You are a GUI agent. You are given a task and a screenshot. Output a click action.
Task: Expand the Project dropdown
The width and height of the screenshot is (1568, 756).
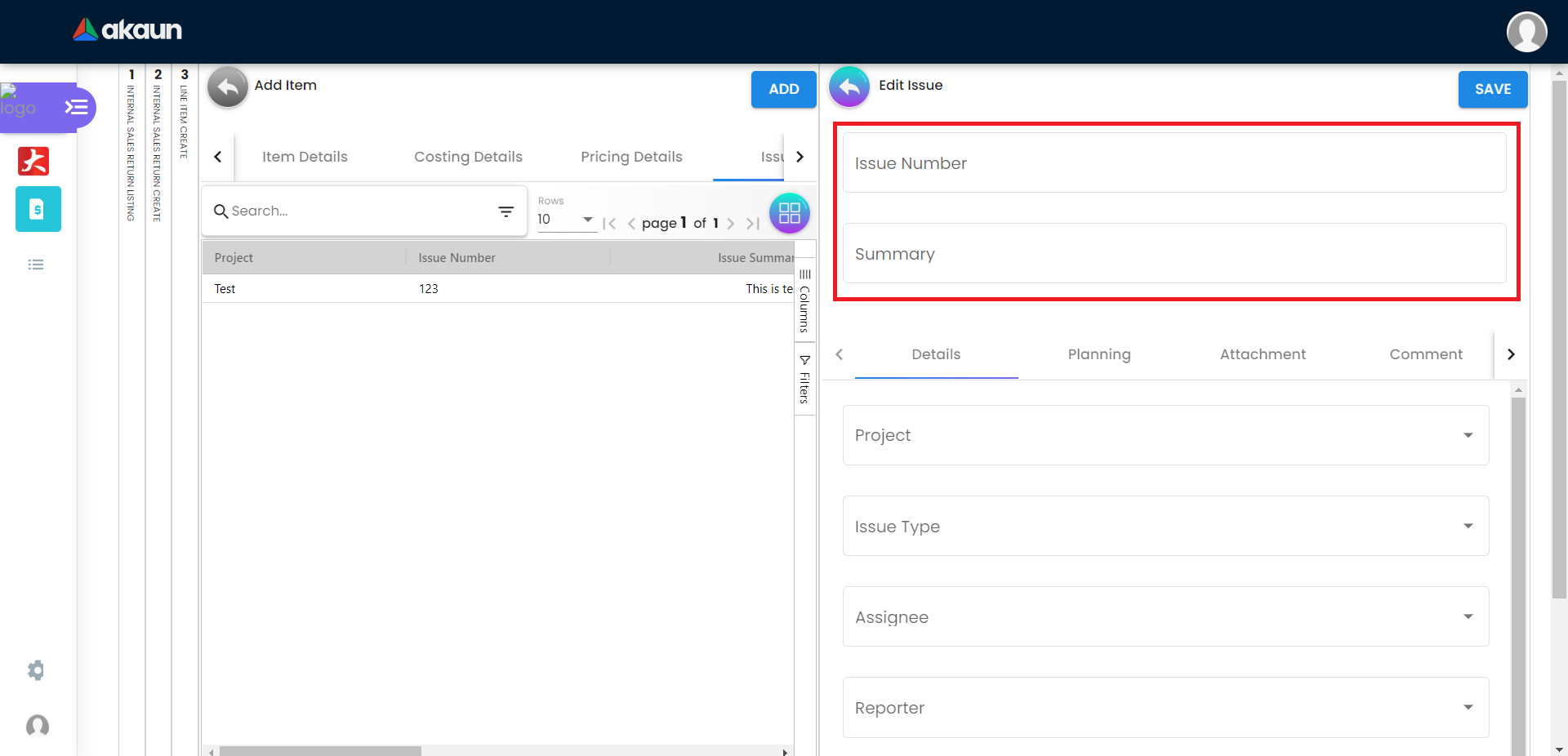1165,435
